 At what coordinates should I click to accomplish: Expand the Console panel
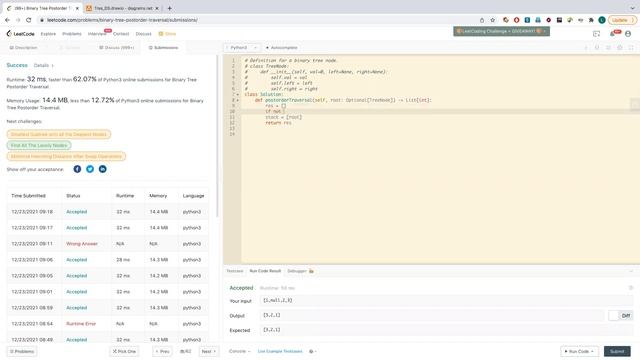(x=240, y=351)
